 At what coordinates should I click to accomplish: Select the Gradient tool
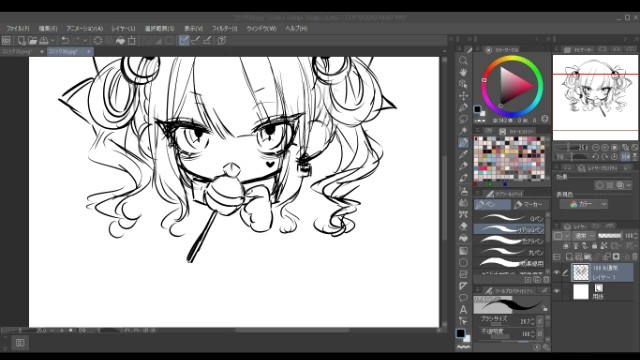(x=463, y=251)
